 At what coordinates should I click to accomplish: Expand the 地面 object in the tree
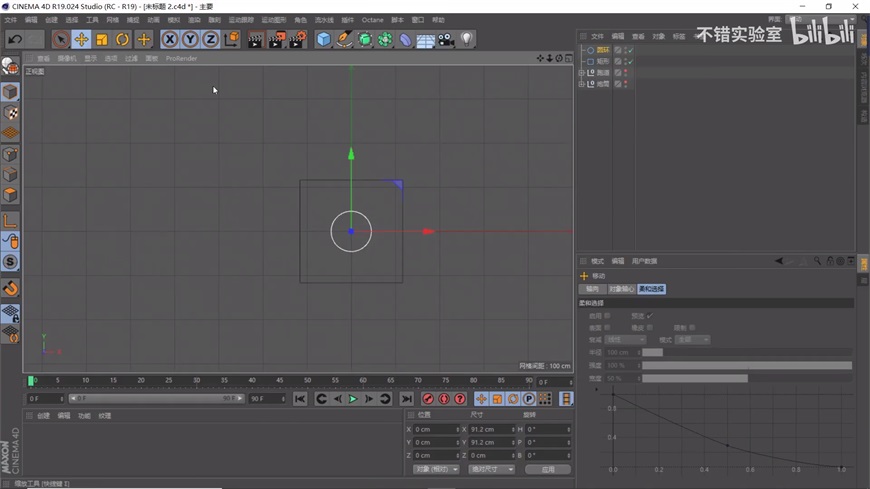pyautogui.click(x=582, y=84)
